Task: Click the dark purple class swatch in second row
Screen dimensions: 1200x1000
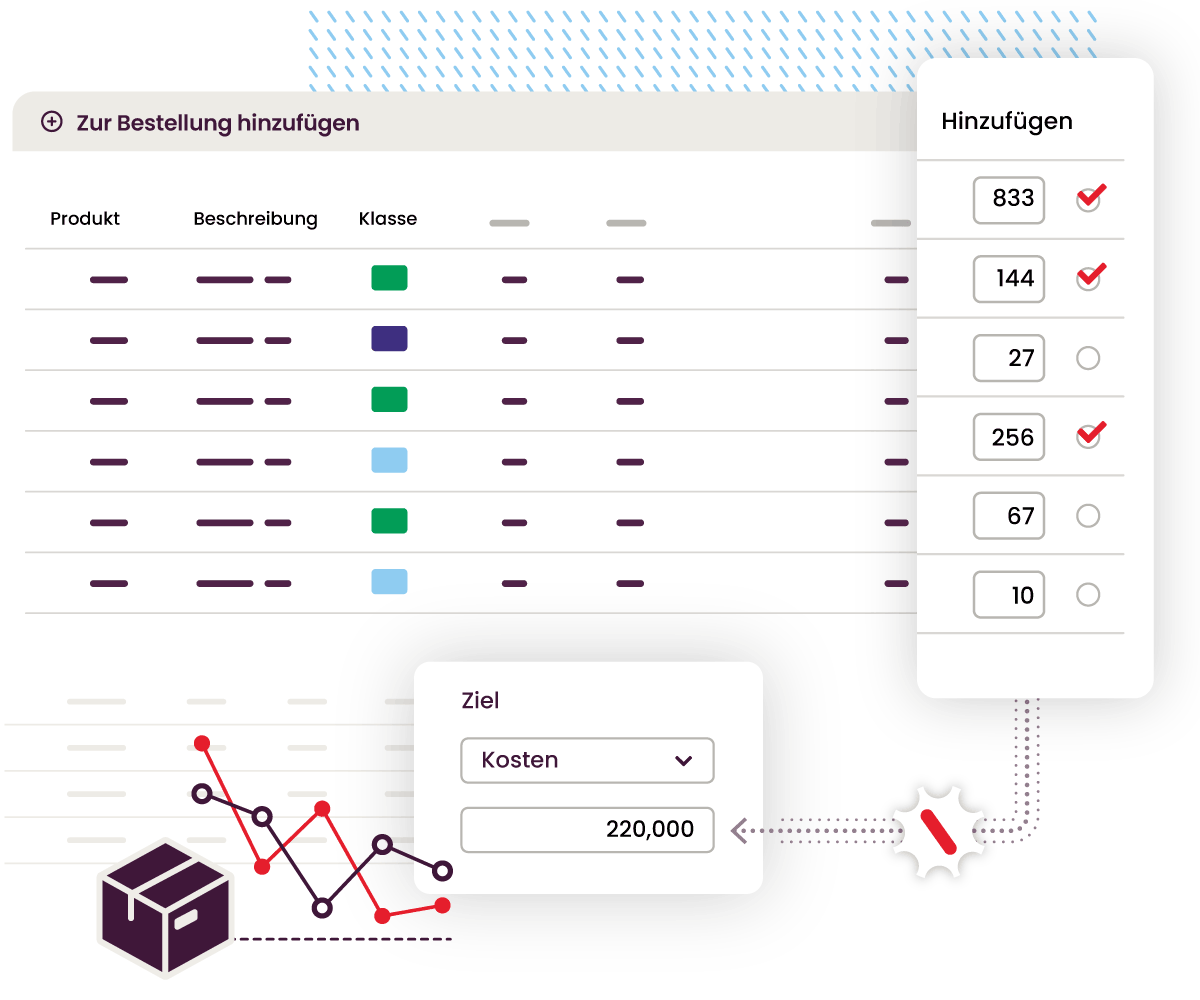Action: coord(389,339)
